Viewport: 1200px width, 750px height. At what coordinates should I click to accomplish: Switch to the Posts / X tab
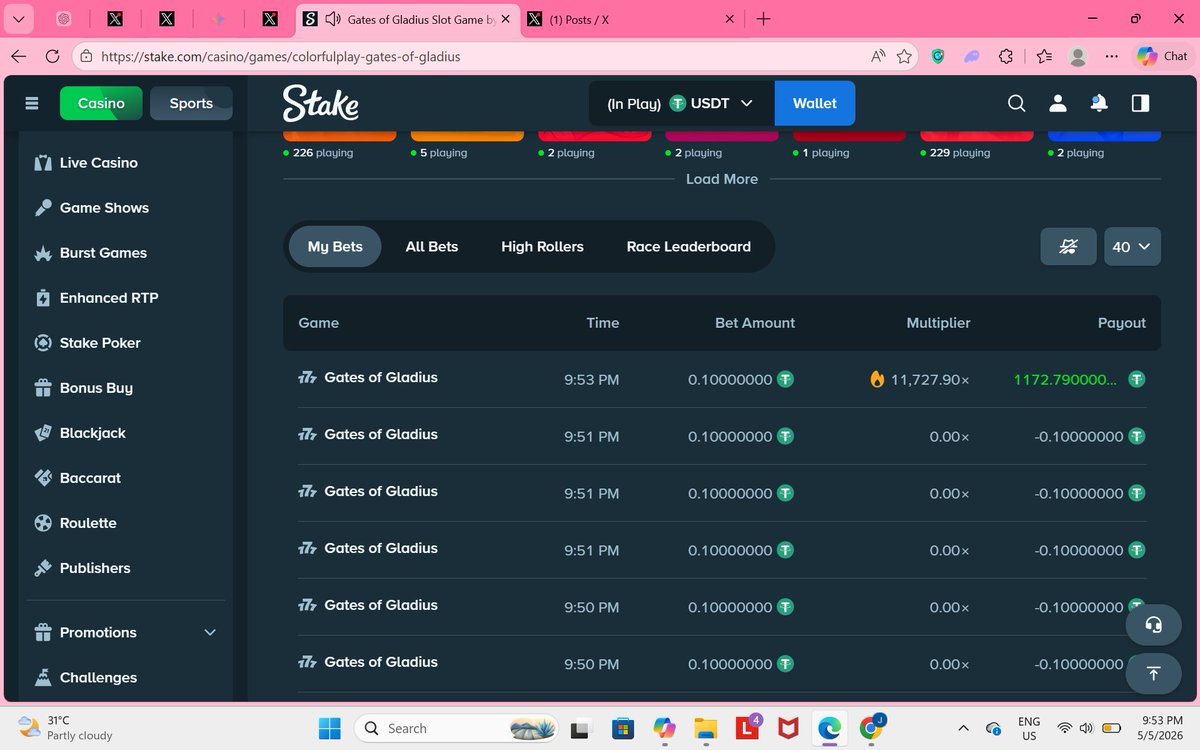pyautogui.click(x=631, y=19)
